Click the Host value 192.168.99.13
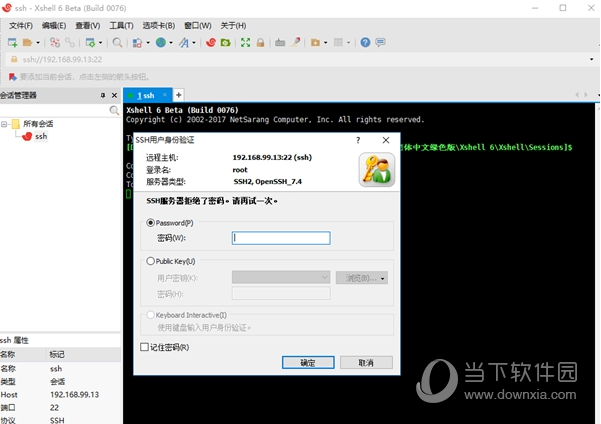601x424 pixels. pos(74,394)
